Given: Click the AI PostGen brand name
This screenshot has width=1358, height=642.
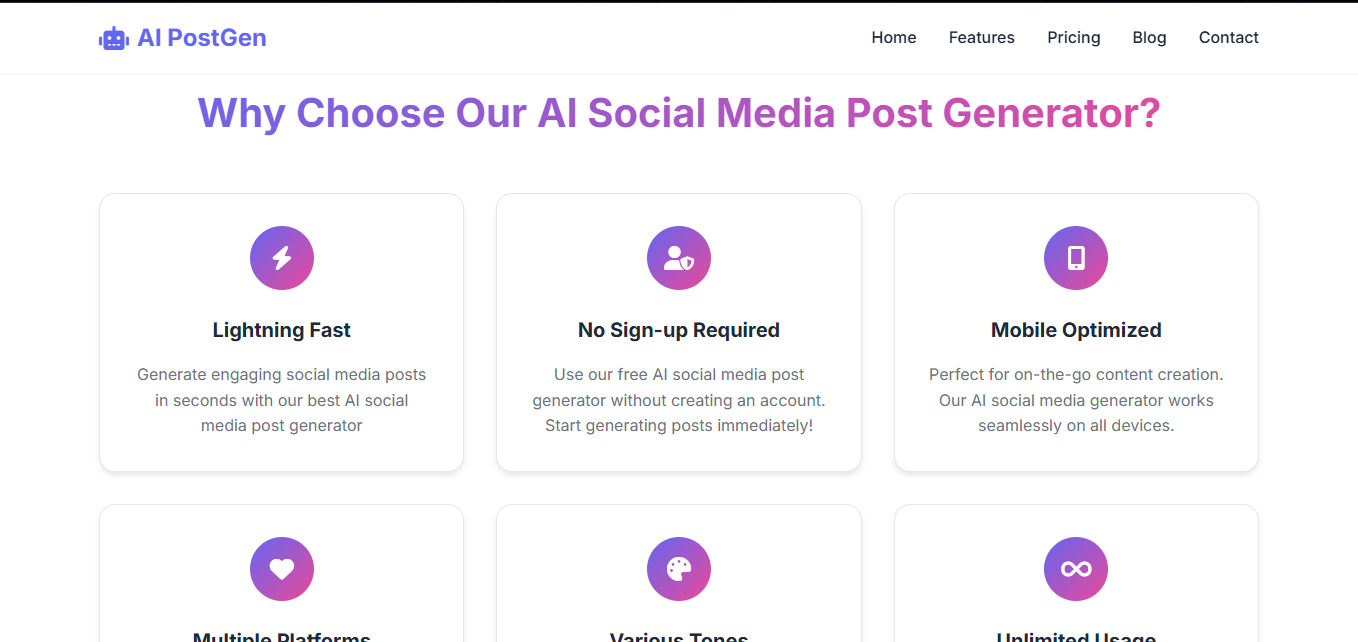Looking at the screenshot, I should click(202, 38).
